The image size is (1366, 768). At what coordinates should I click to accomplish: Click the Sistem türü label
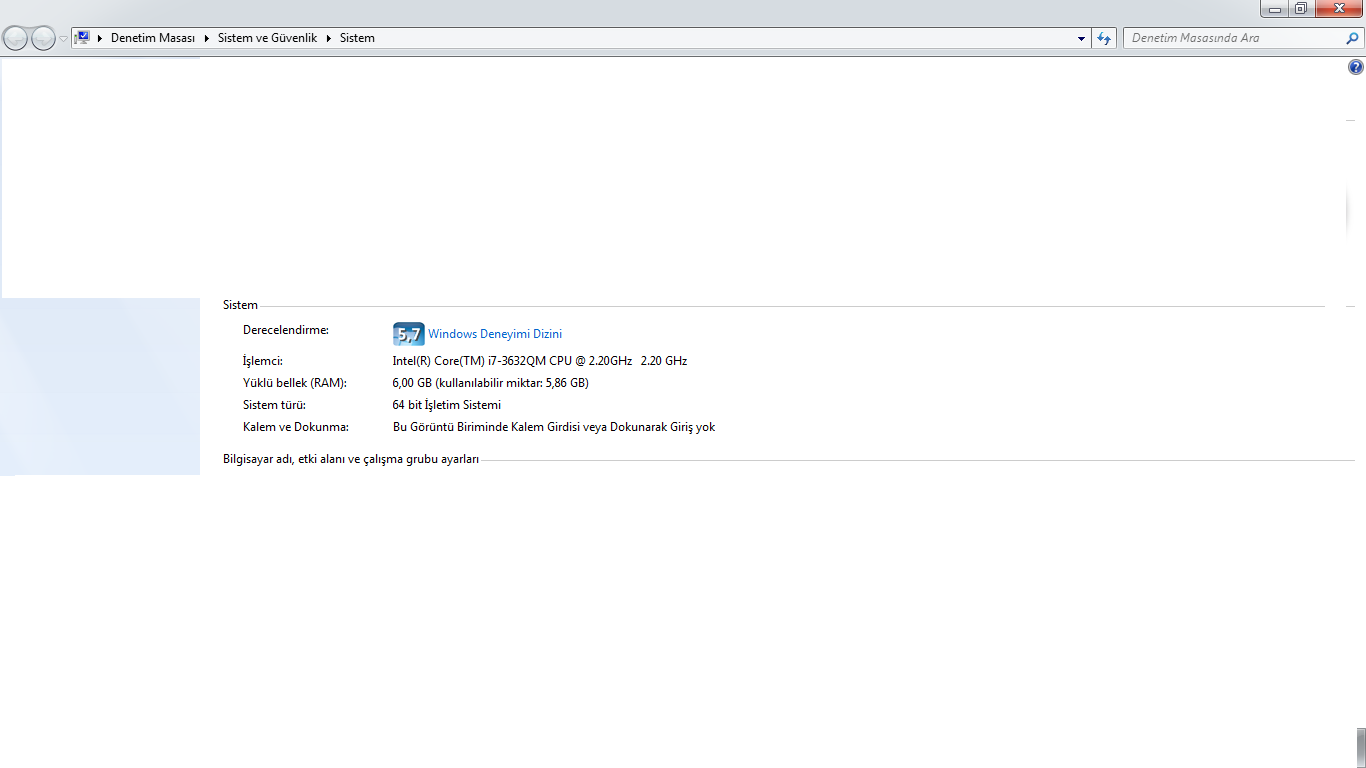point(274,405)
